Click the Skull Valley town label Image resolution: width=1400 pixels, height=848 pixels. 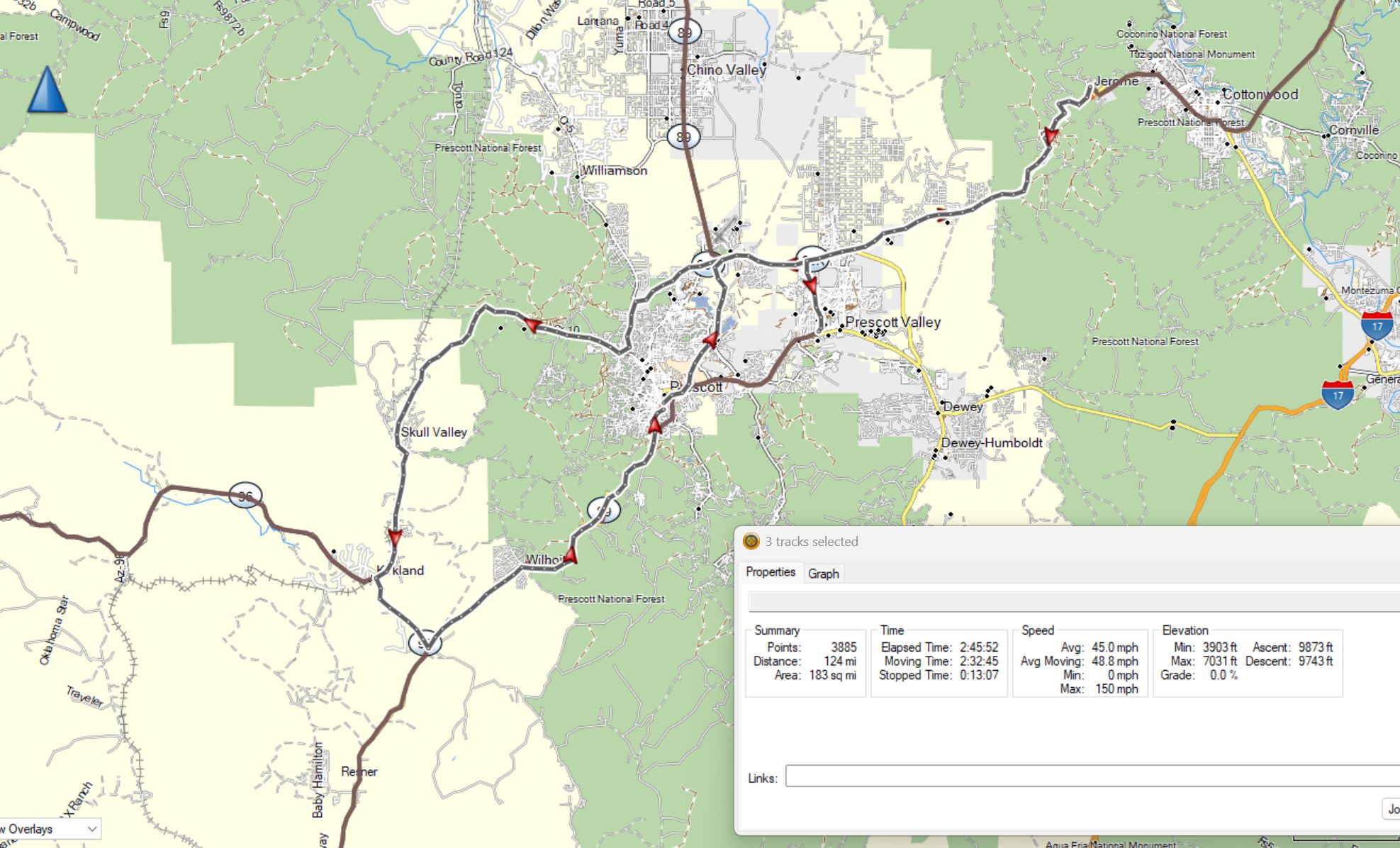[x=434, y=432]
